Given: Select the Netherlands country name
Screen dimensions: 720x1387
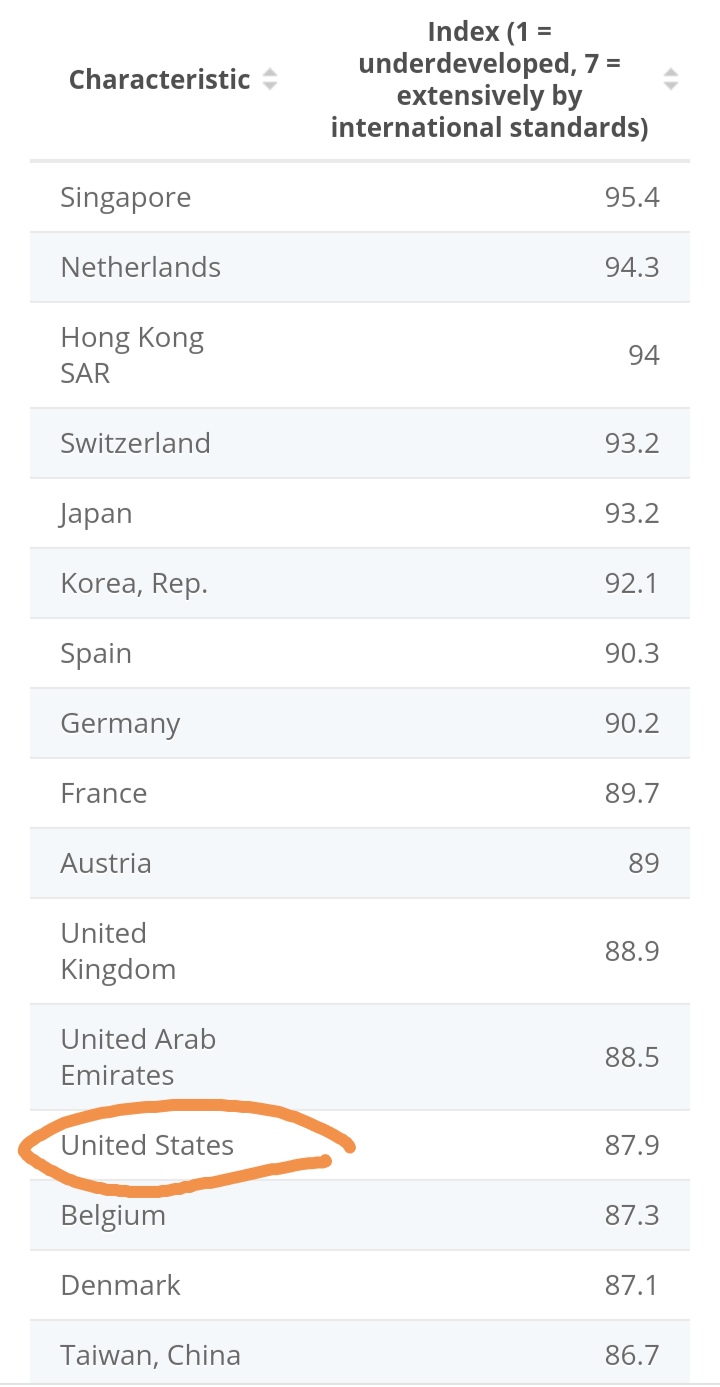Looking at the screenshot, I should point(141,267).
